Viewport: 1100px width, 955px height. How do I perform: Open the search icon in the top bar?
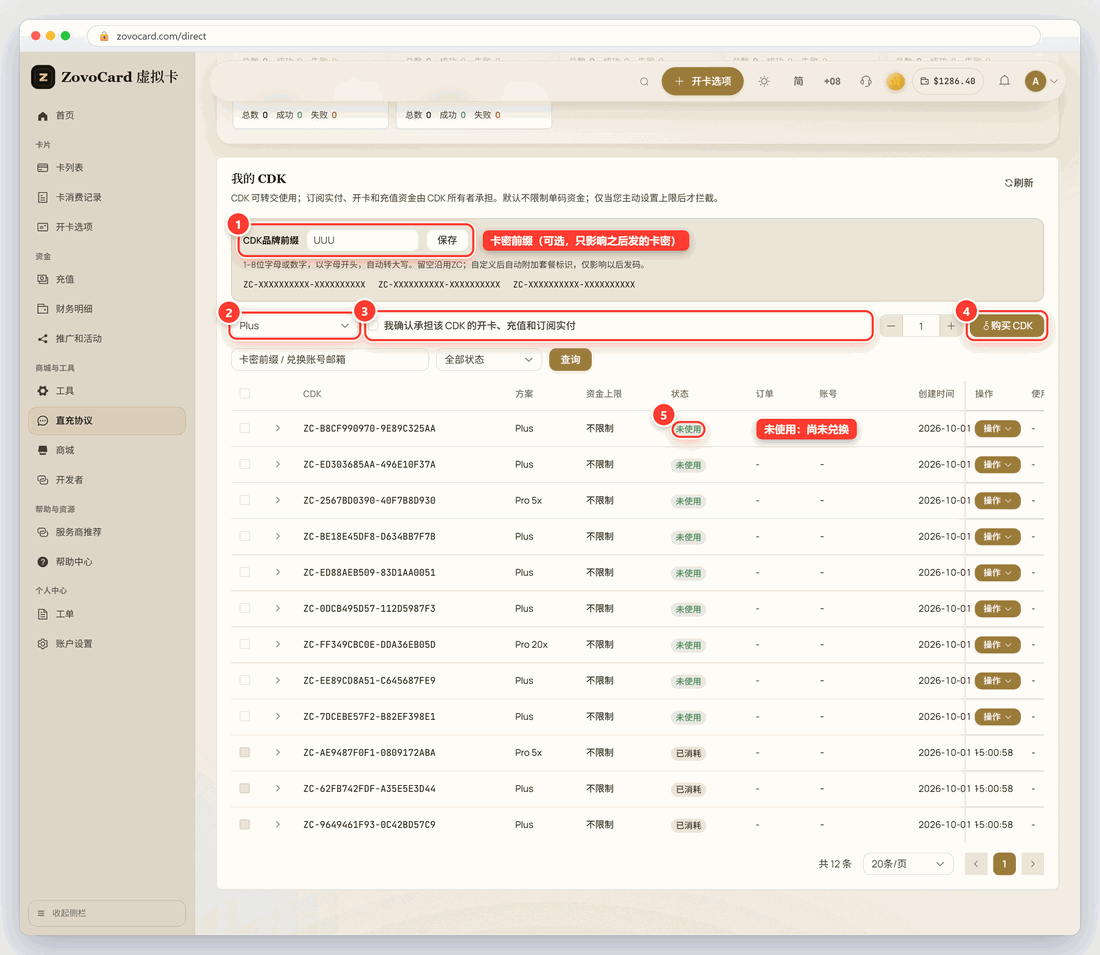[644, 81]
